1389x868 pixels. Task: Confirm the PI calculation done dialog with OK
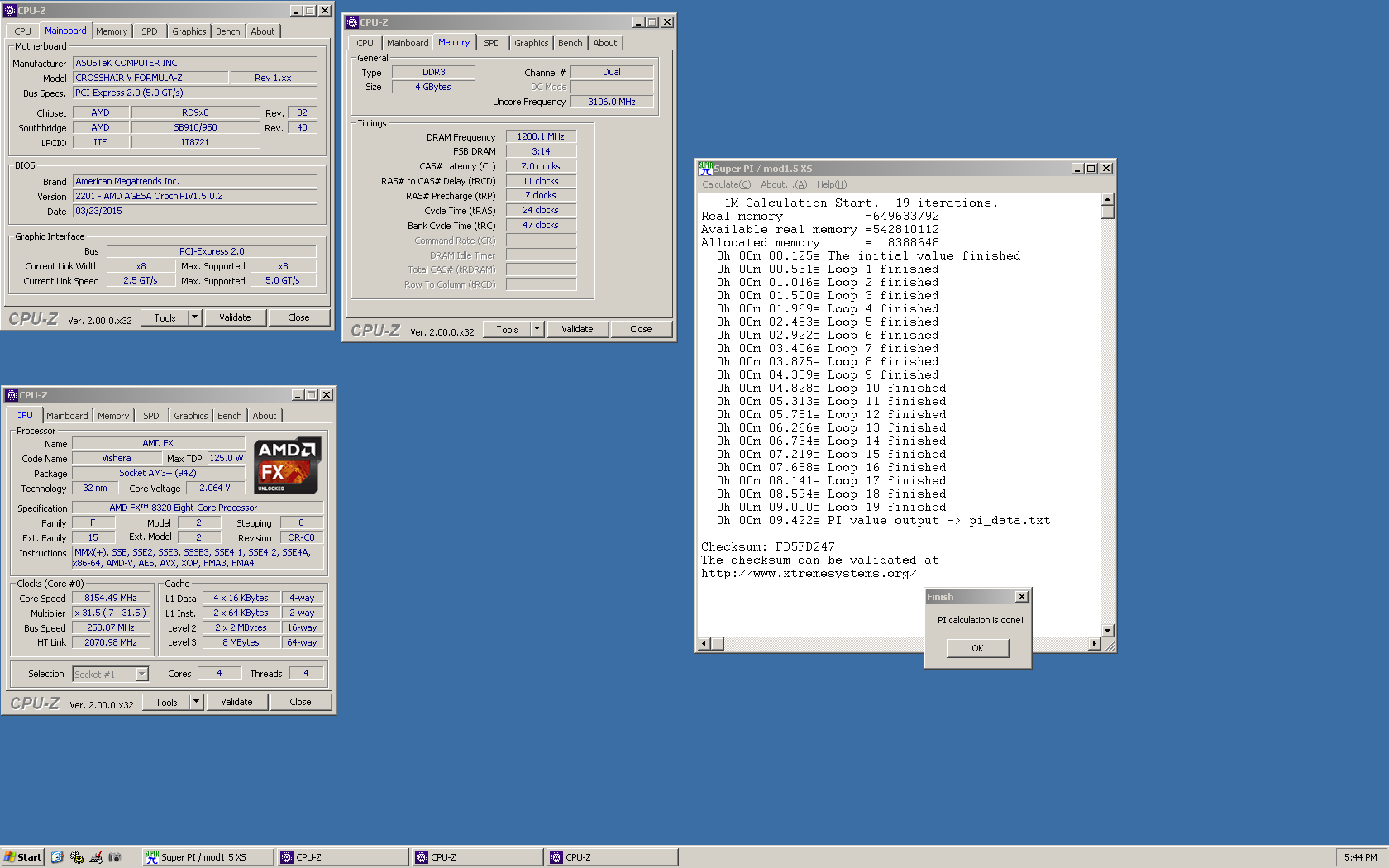tap(977, 648)
